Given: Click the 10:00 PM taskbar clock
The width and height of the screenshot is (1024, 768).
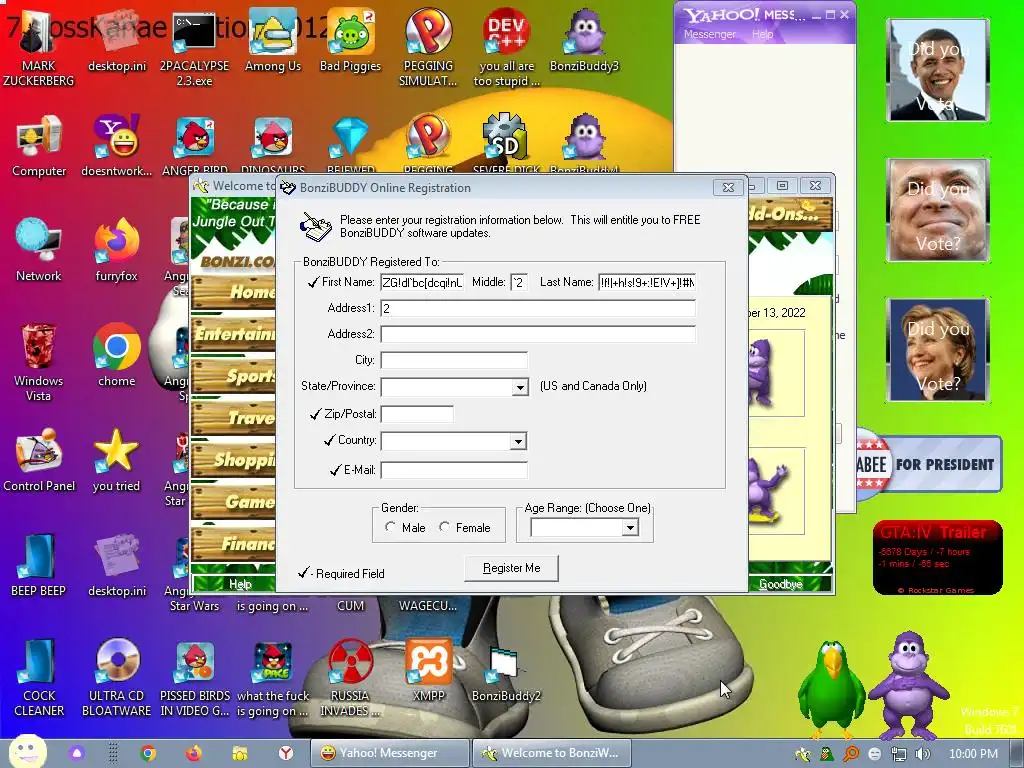Looking at the screenshot, I should 973,754.
